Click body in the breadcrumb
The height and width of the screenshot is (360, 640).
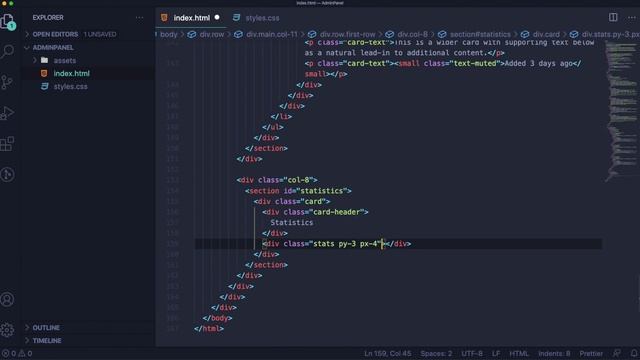169,35
